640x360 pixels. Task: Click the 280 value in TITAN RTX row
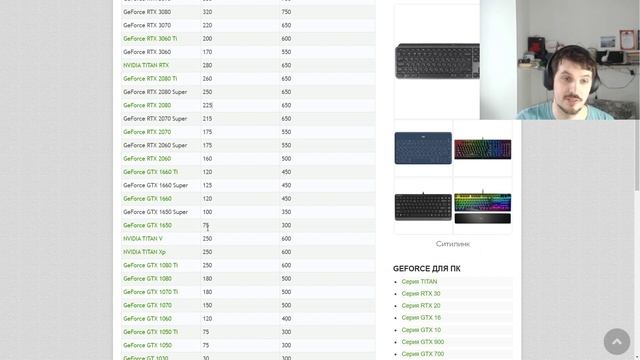tap(207, 65)
